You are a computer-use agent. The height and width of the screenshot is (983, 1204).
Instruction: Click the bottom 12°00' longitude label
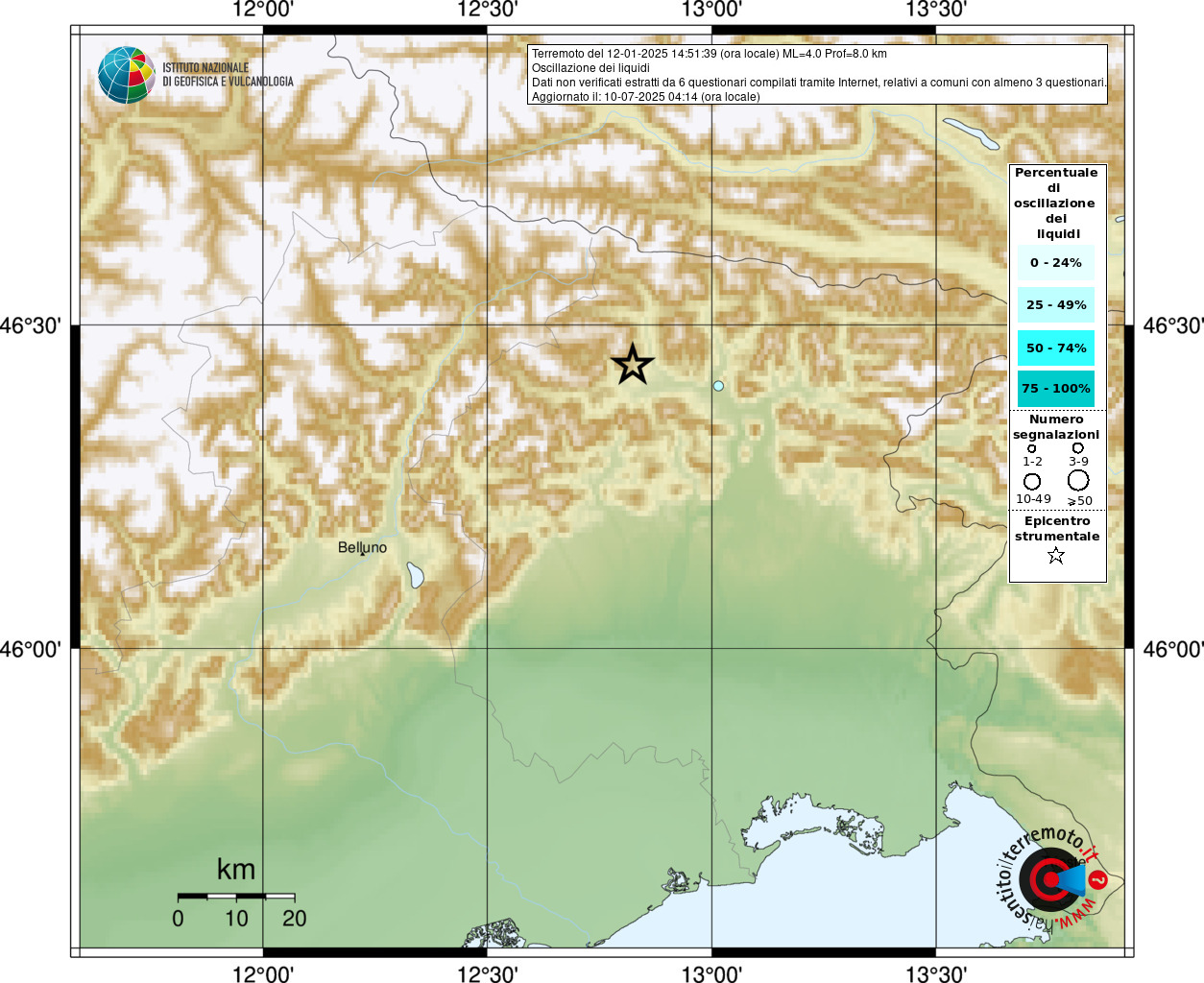[x=263, y=974]
